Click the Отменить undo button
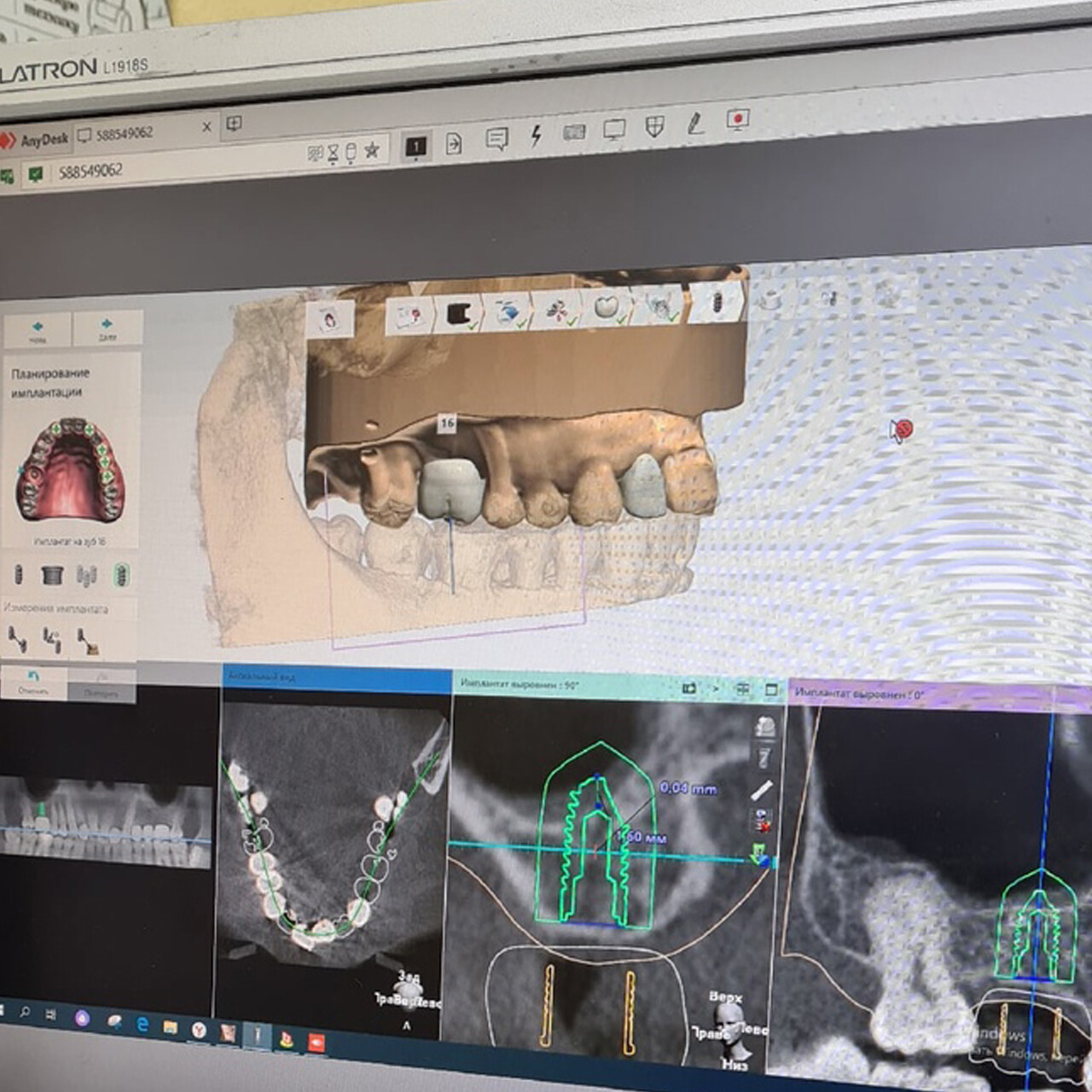The height and width of the screenshot is (1092, 1092). (33, 682)
